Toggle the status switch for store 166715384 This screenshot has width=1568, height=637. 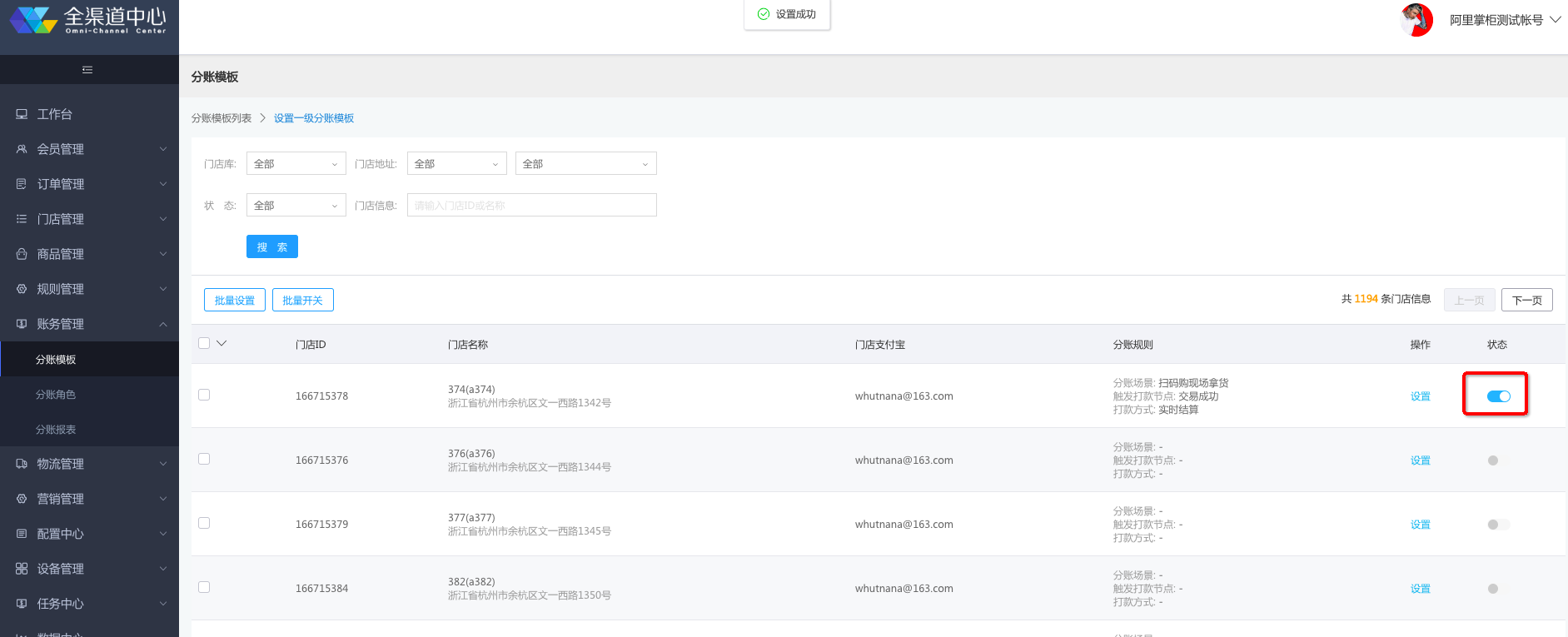[1499, 589]
